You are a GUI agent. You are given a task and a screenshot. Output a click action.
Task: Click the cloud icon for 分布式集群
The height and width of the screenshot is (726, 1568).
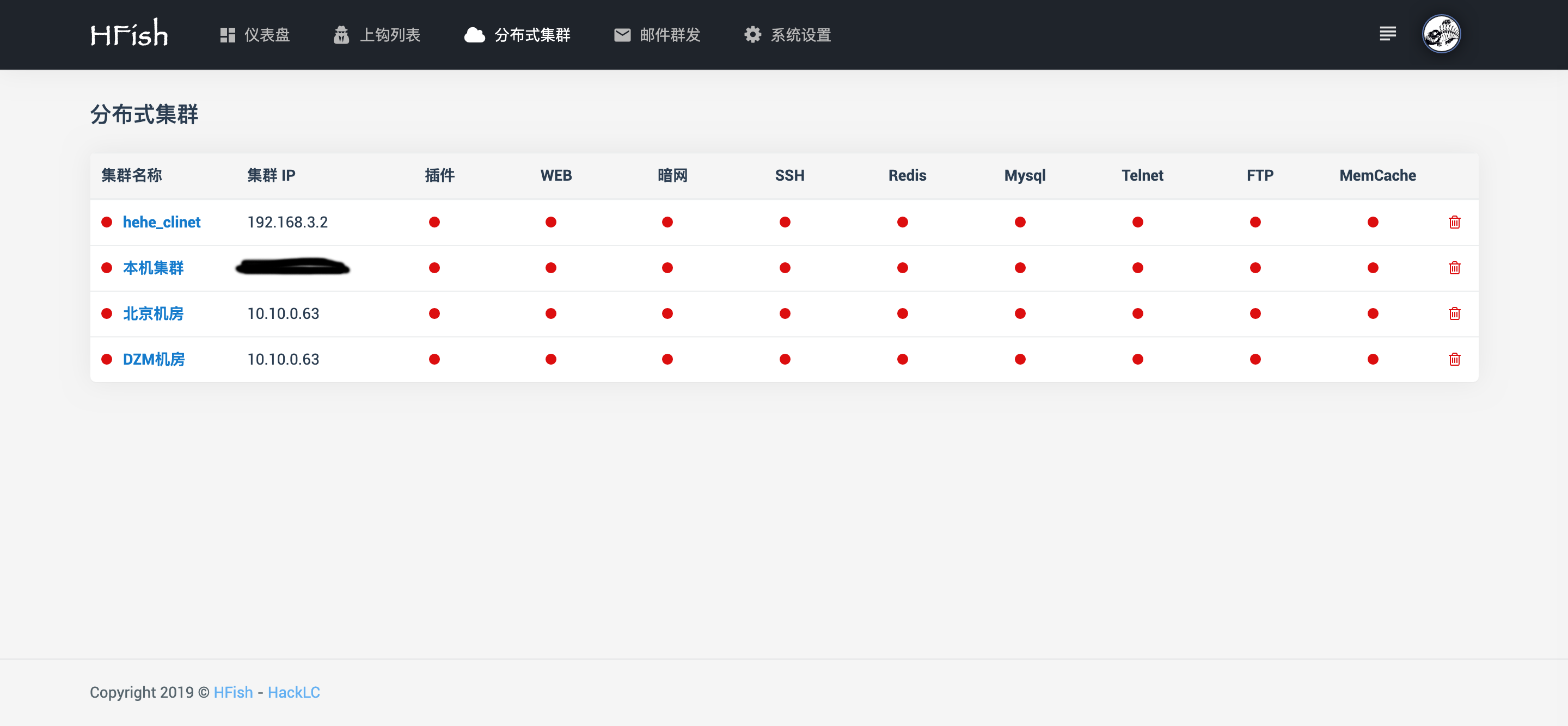coord(474,35)
